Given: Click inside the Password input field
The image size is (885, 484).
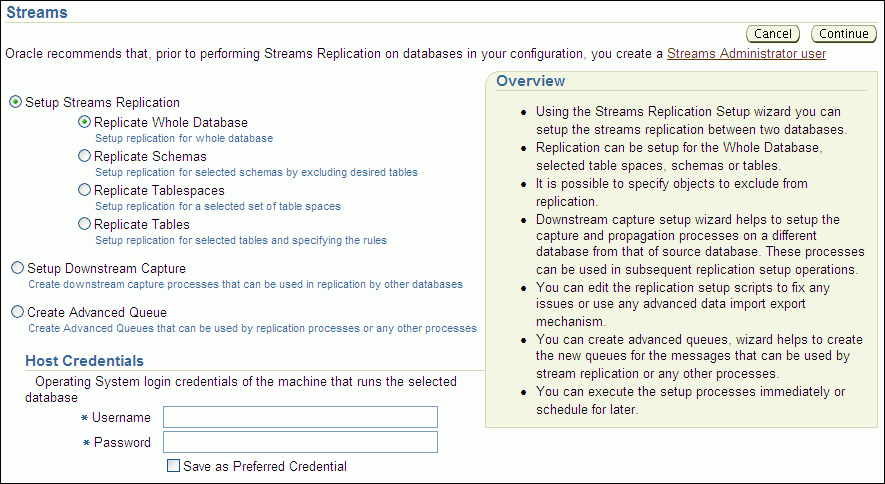Looking at the screenshot, I should point(300,442).
